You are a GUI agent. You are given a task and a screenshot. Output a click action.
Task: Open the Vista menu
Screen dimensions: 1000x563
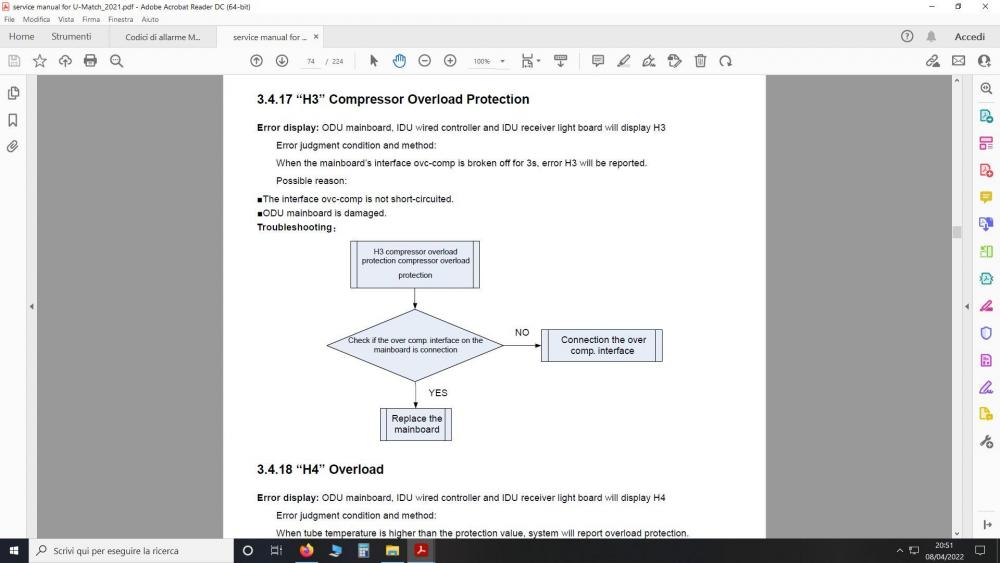coord(66,19)
